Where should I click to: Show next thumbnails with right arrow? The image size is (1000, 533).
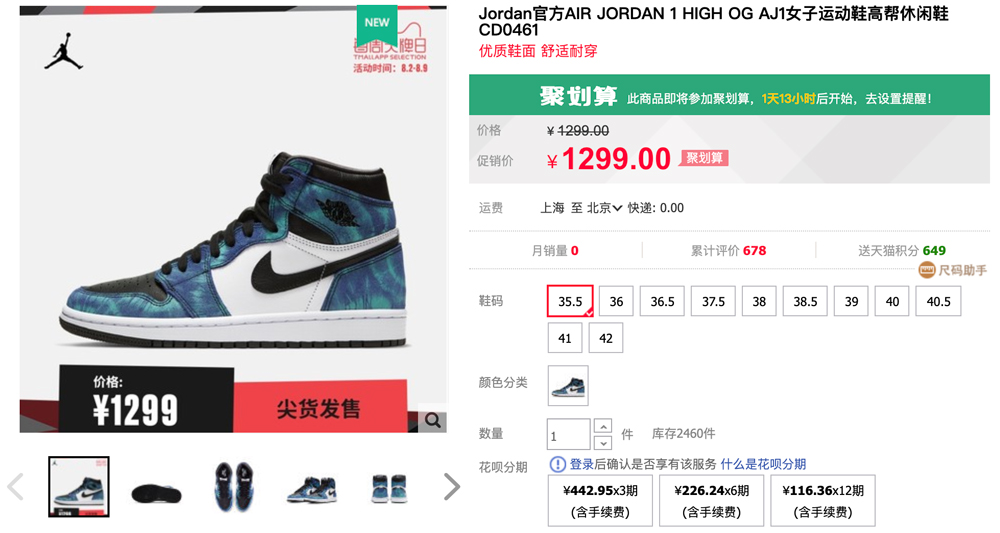pos(452,486)
